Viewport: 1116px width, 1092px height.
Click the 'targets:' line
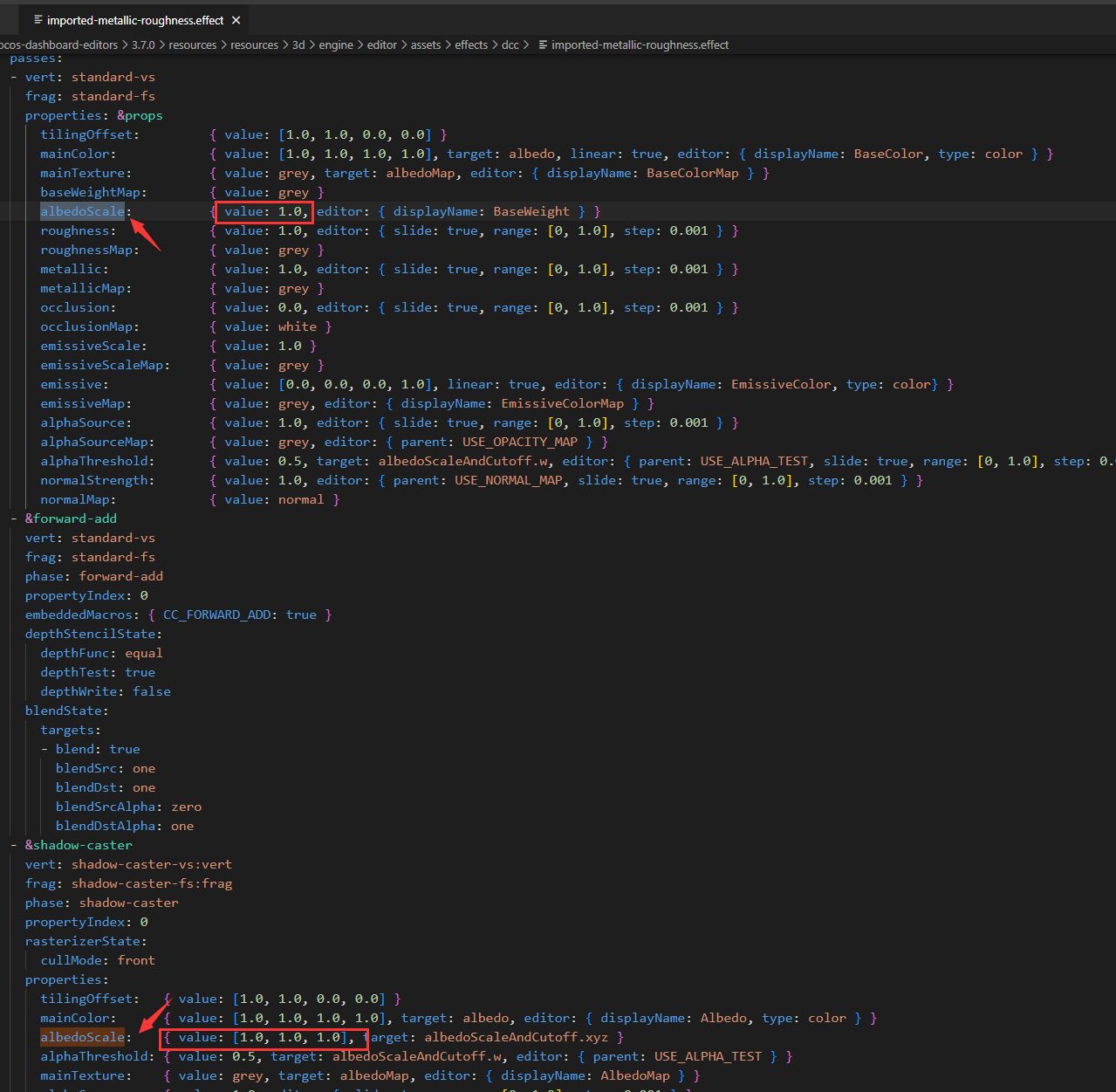[x=71, y=730]
